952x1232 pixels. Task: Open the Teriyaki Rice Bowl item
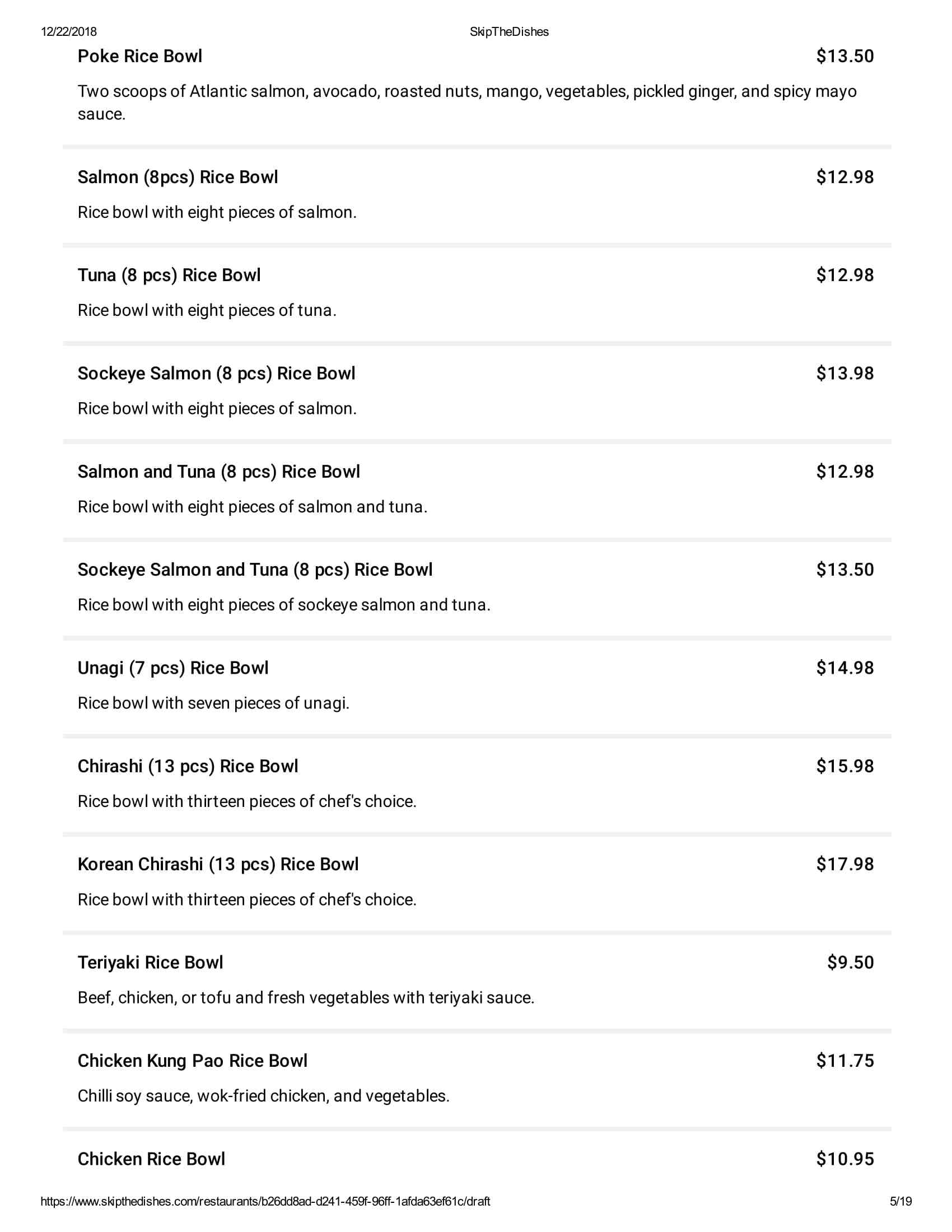(151, 962)
